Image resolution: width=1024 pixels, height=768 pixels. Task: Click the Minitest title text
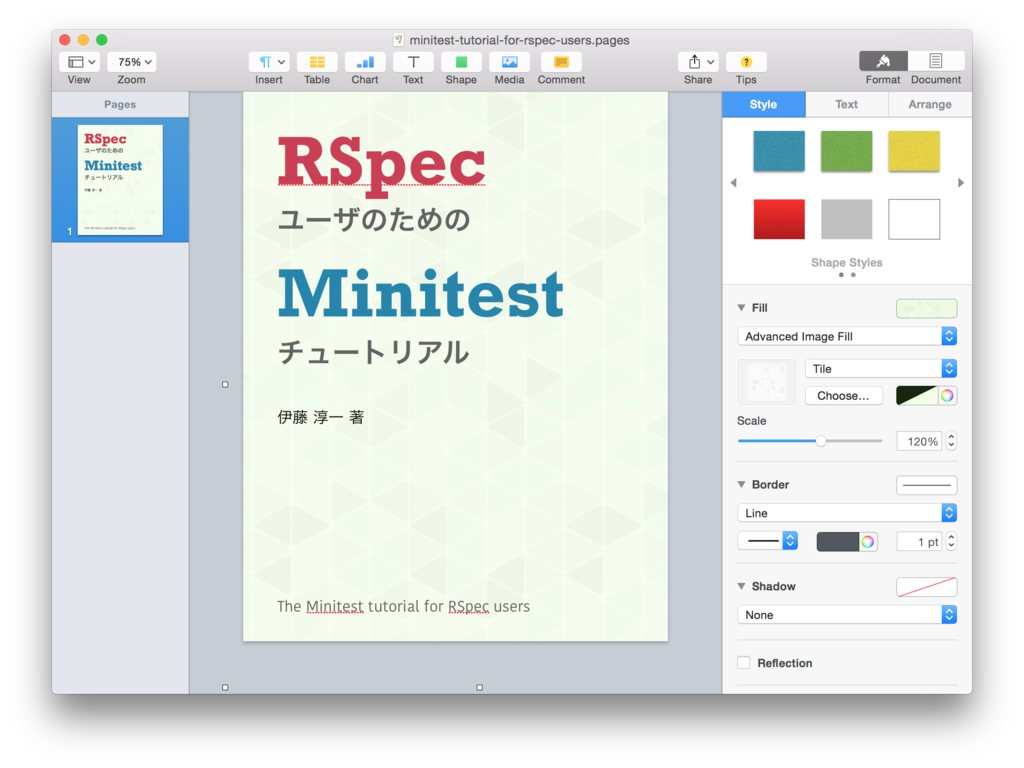pyautogui.click(x=421, y=294)
